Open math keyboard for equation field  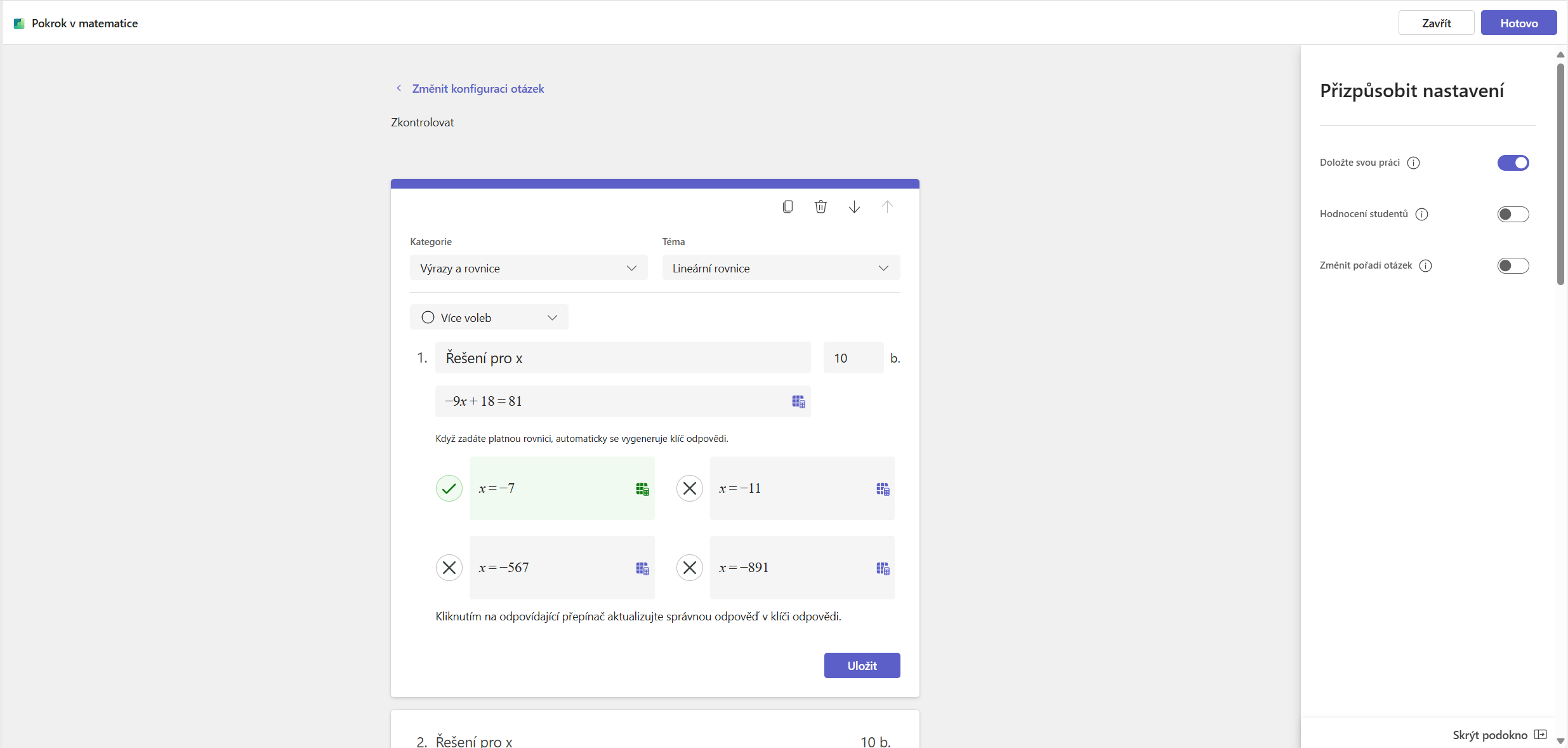pyautogui.click(x=798, y=401)
